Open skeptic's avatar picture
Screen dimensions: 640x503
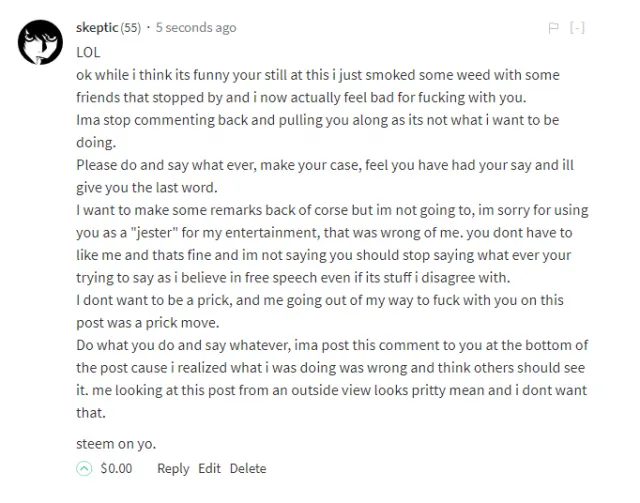tap(40, 42)
